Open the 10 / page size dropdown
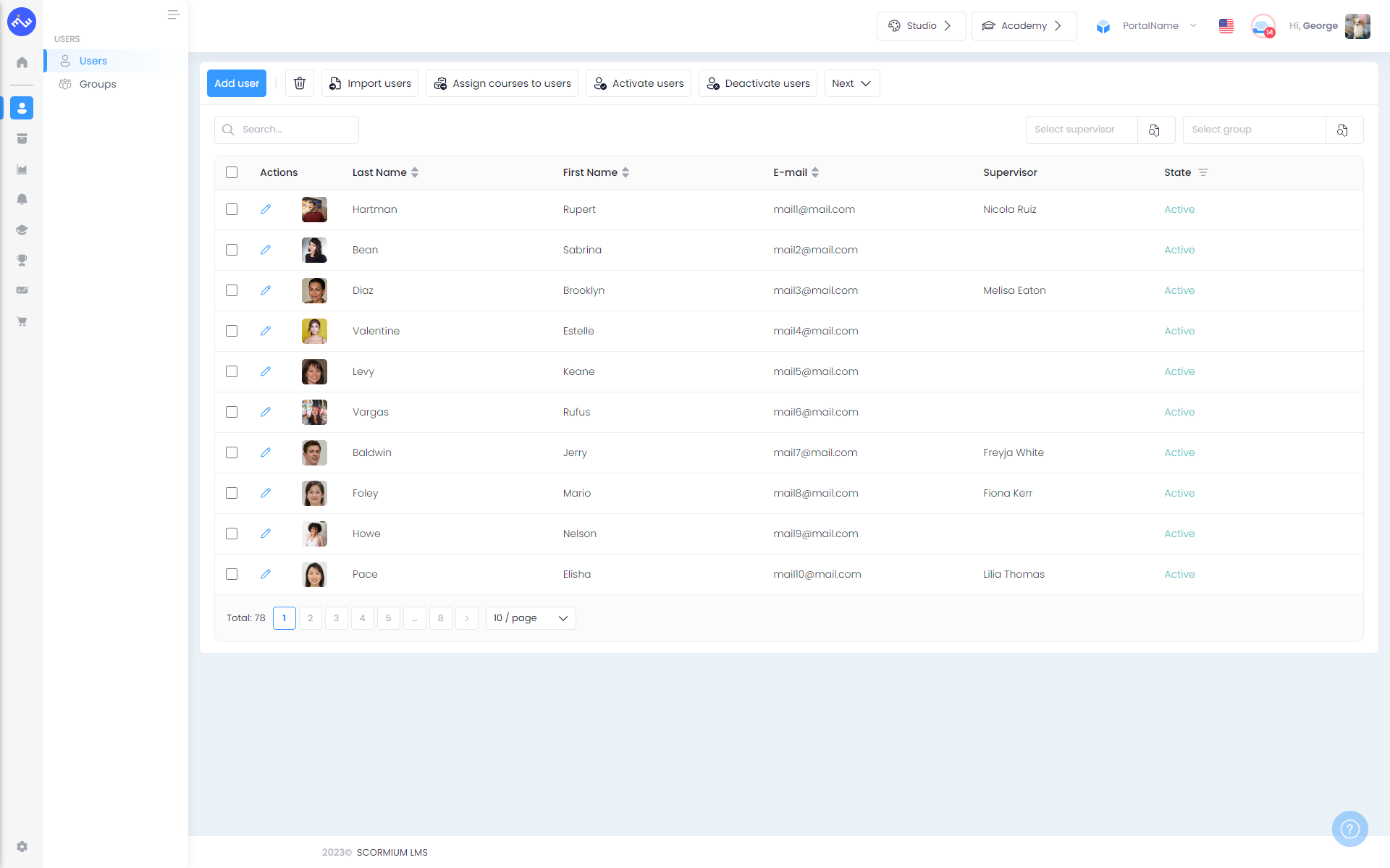 530,618
